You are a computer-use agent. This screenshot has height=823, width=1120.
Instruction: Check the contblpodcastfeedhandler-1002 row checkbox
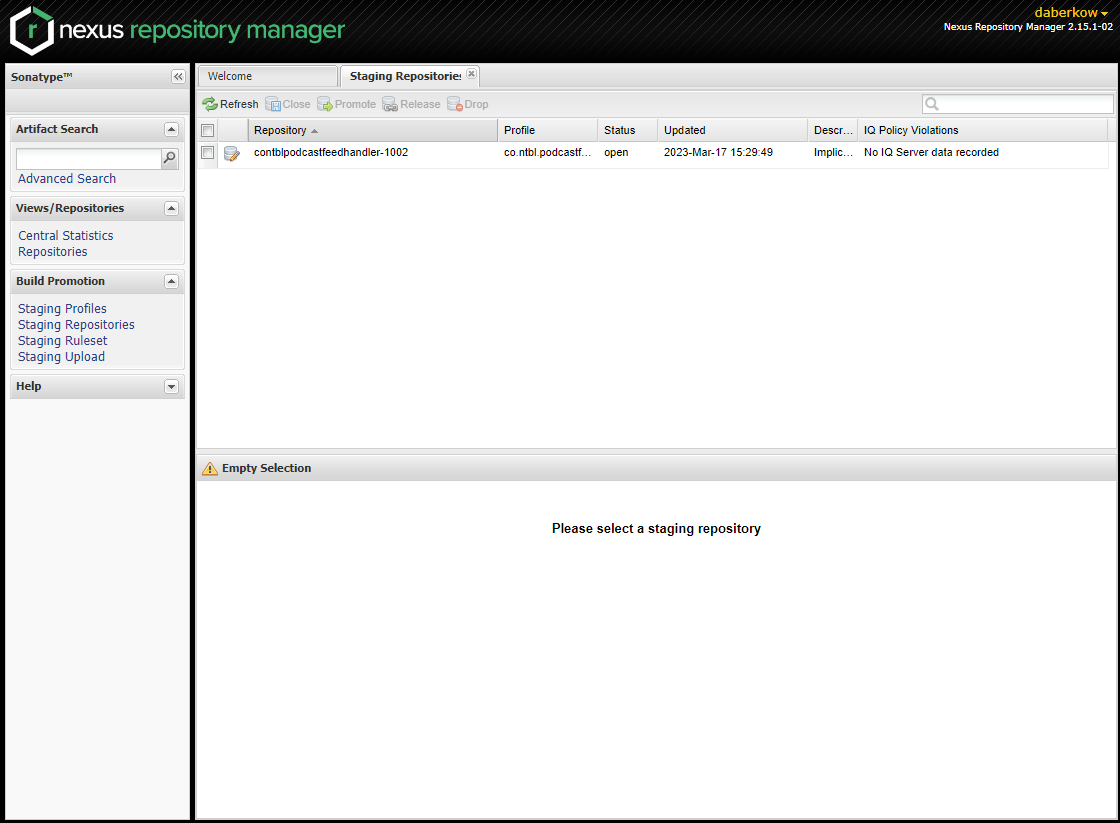point(208,153)
